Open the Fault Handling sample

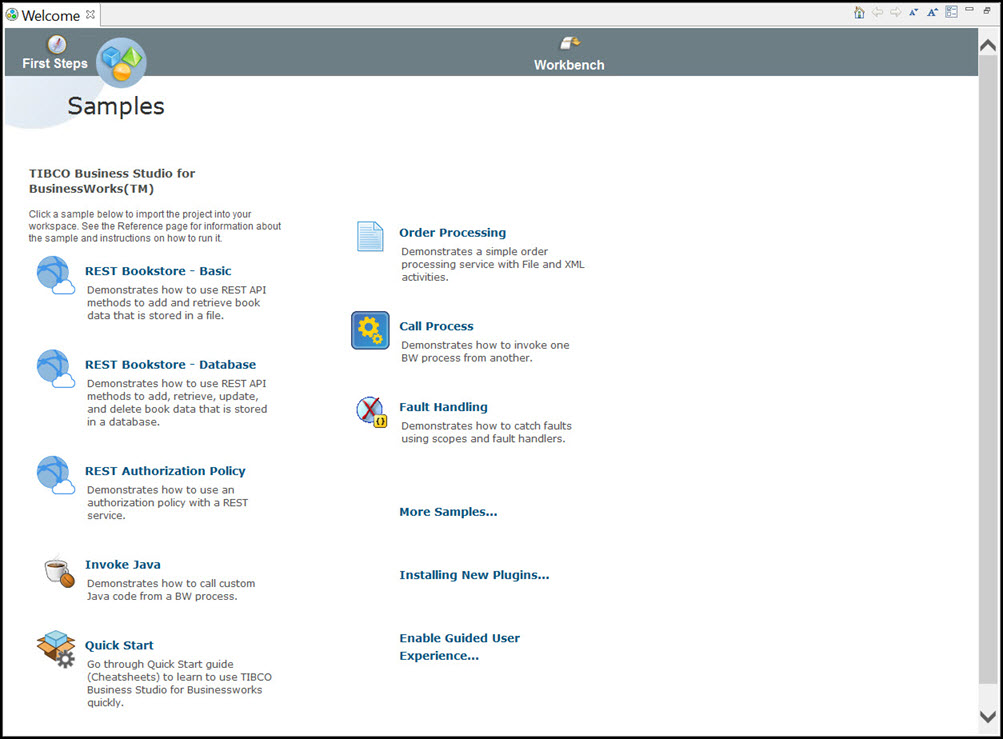click(x=443, y=407)
